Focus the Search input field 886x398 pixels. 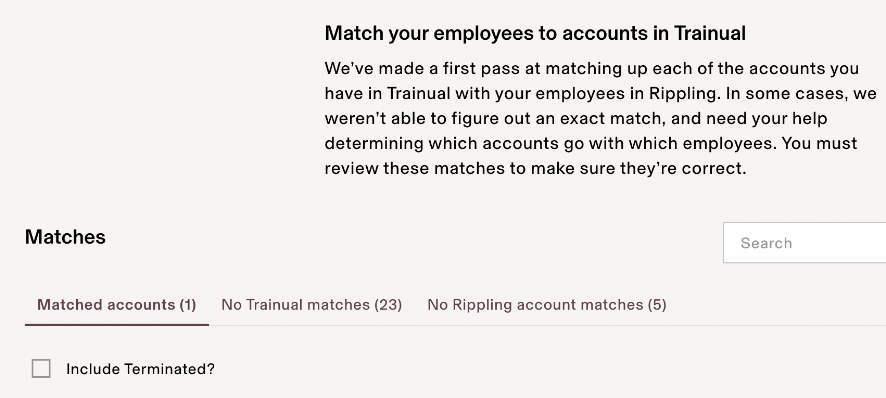pyautogui.click(x=805, y=243)
